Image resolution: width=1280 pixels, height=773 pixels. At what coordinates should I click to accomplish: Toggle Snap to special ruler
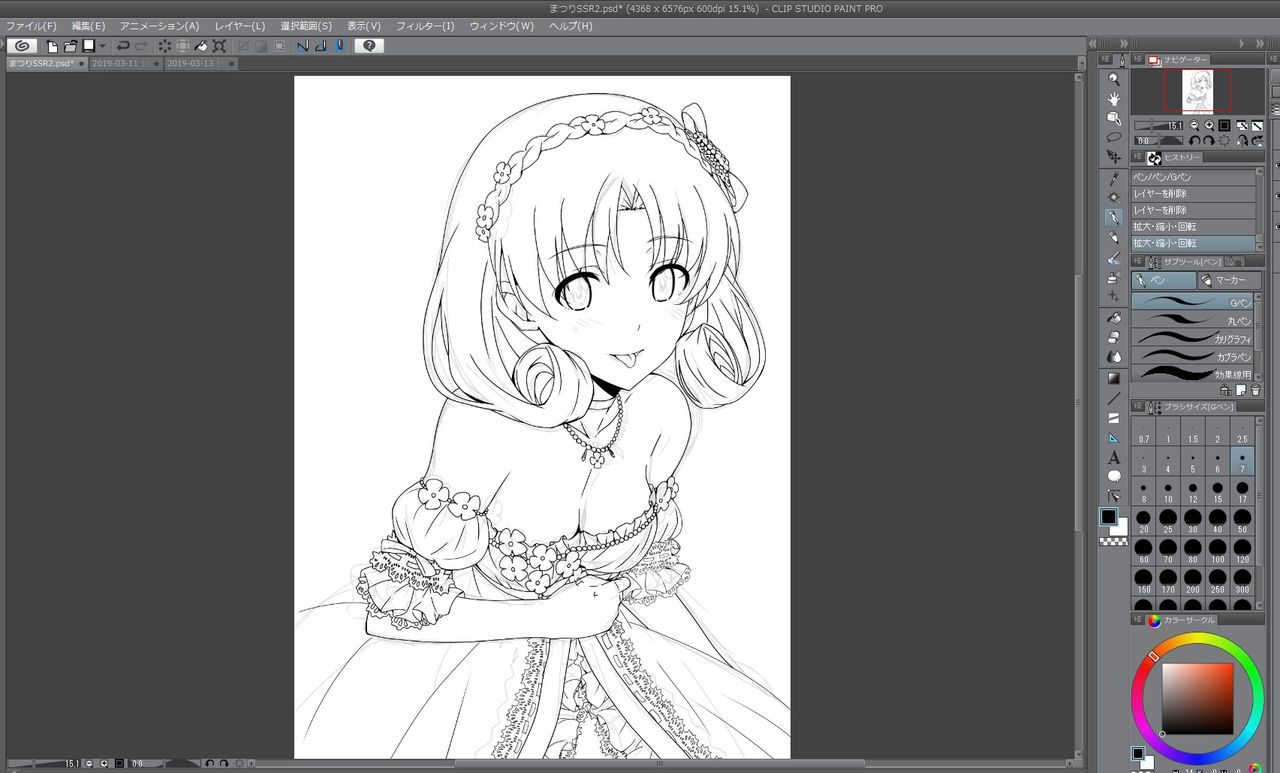click(321, 46)
